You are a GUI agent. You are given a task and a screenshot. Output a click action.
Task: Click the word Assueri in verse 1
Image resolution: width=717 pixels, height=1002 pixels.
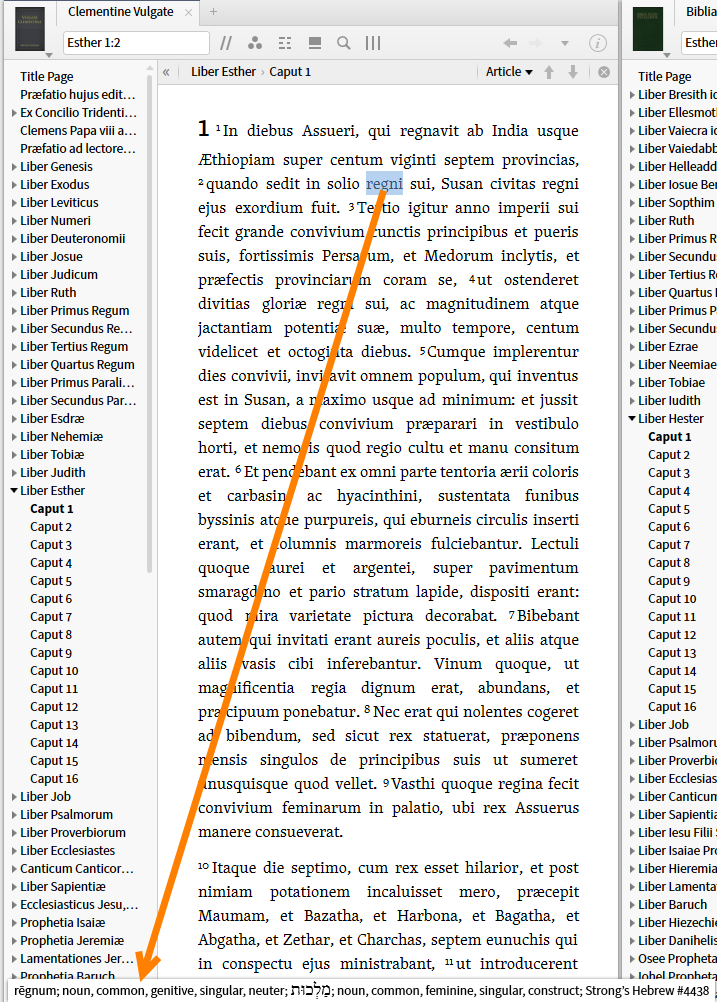click(x=330, y=131)
